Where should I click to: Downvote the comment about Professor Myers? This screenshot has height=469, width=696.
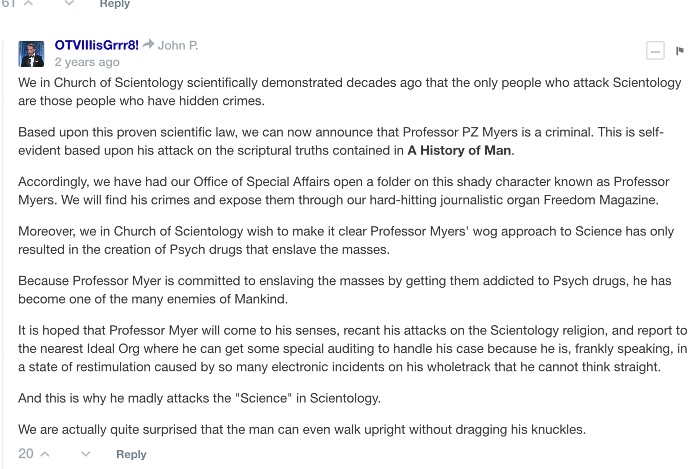[86, 454]
